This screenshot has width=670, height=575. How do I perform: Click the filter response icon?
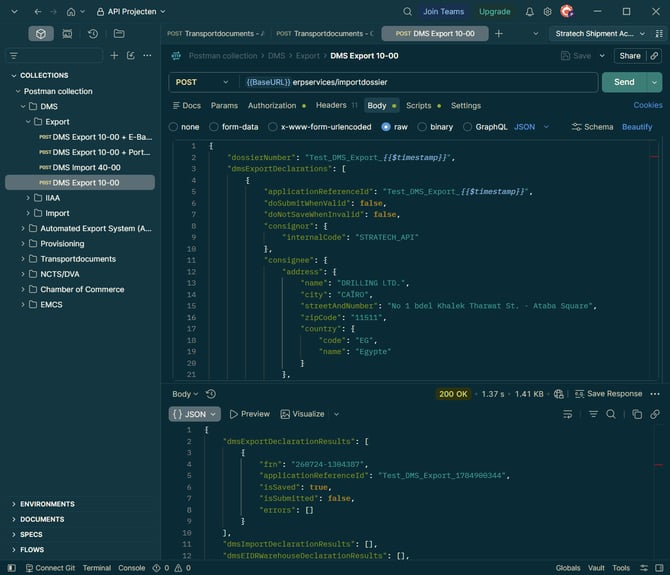point(594,414)
